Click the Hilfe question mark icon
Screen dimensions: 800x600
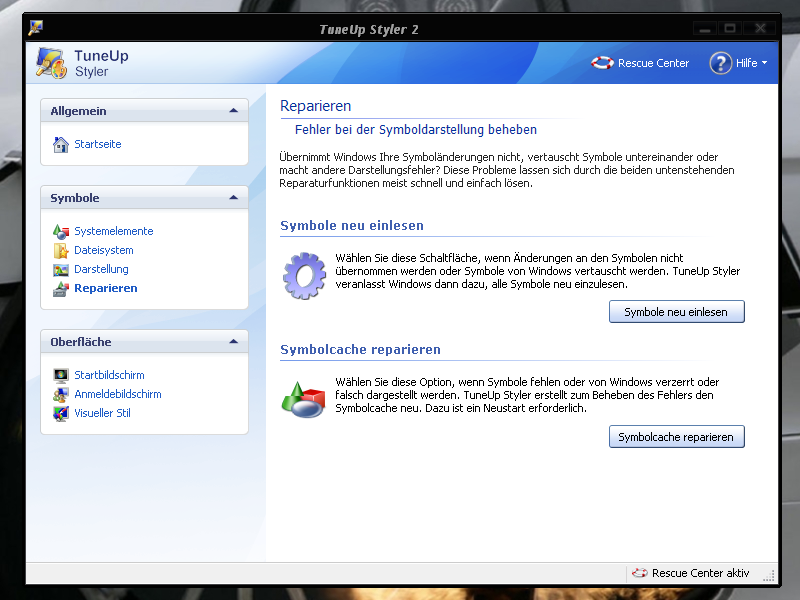pyautogui.click(x=720, y=63)
